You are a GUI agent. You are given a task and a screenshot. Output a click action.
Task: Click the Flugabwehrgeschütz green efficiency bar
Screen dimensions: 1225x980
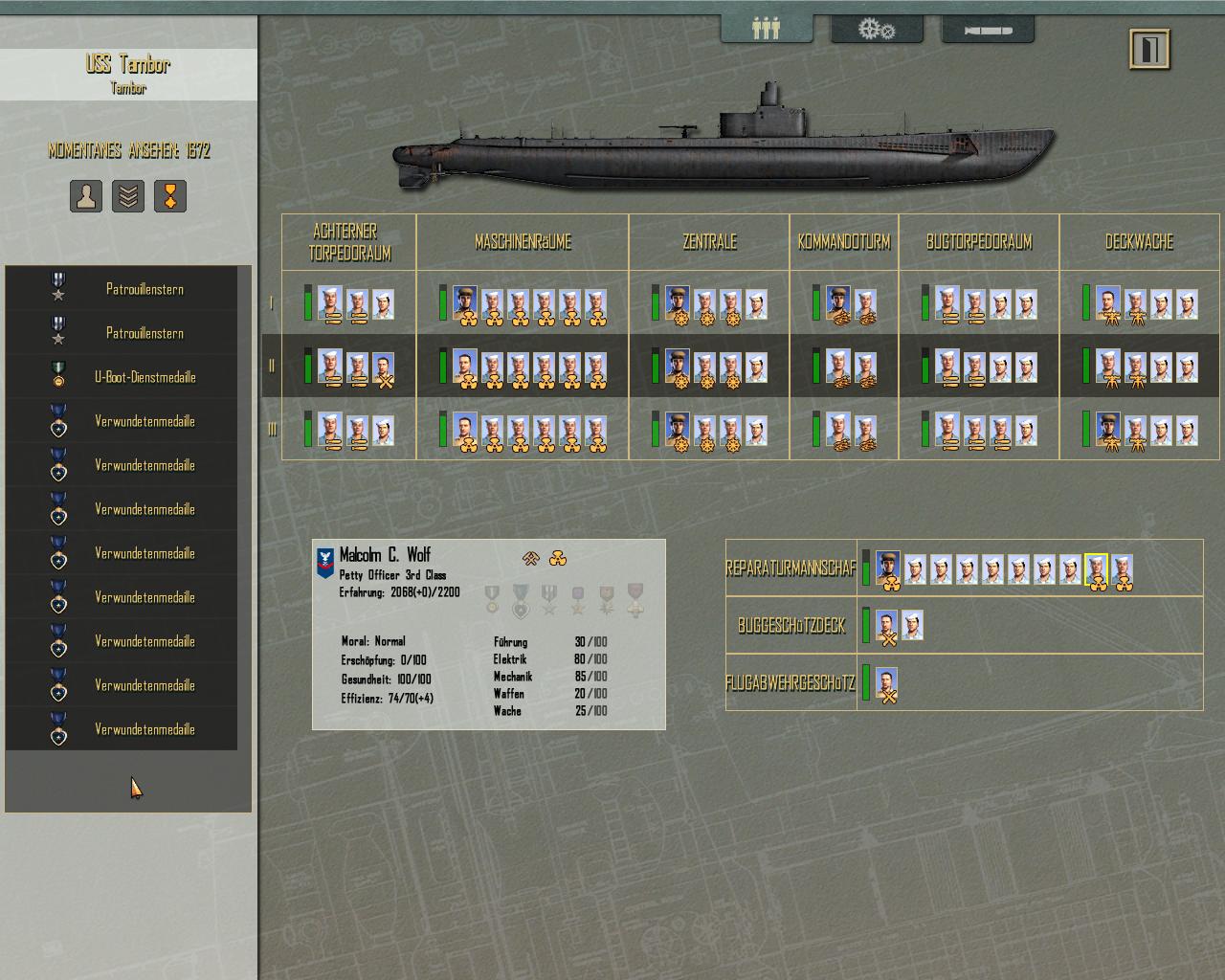pos(866,683)
